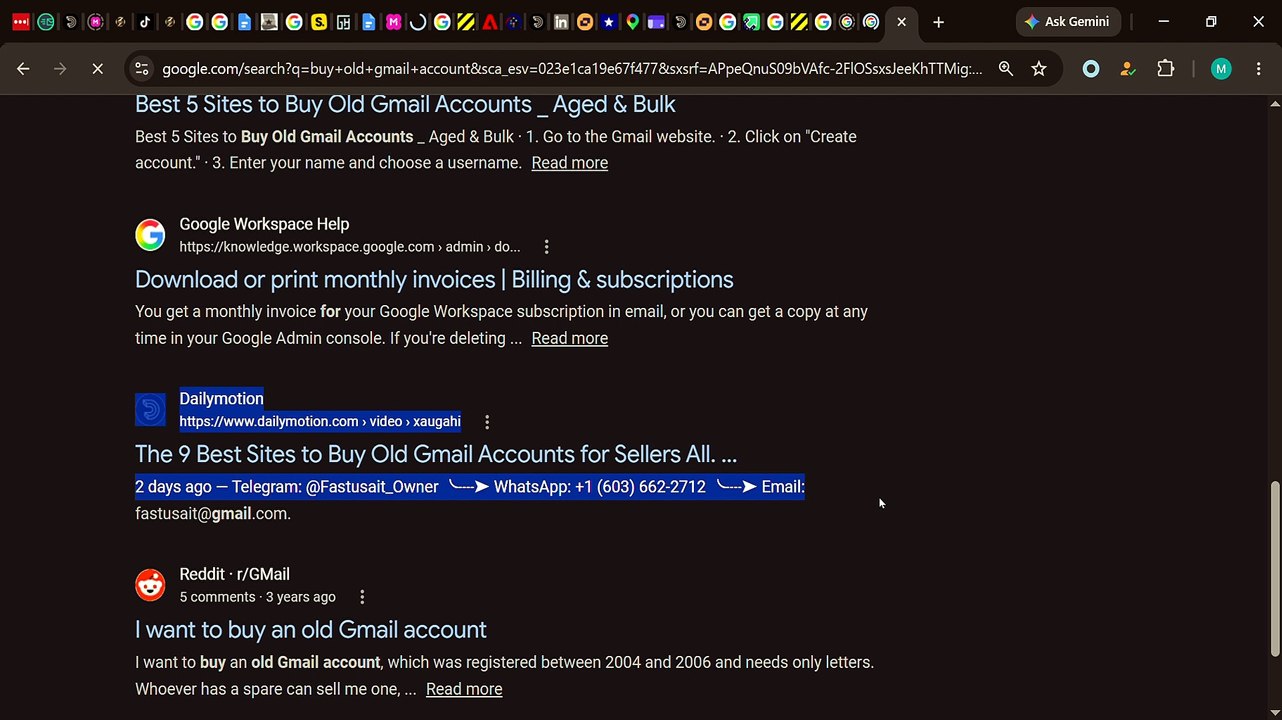Bookmark this page with the star icon

pyautogui.click(x=1039, y=69)
